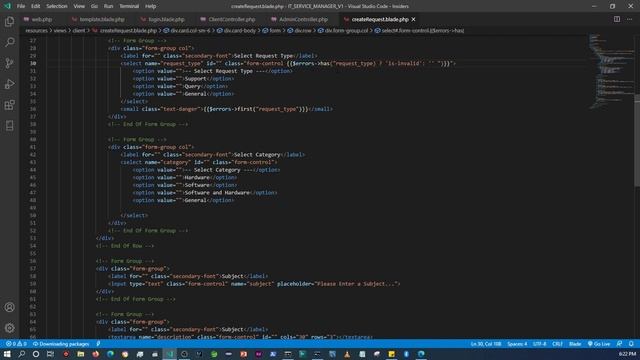Open the Terminal menu
This screenshot has width=640, height=360.
tap(129, 6)
